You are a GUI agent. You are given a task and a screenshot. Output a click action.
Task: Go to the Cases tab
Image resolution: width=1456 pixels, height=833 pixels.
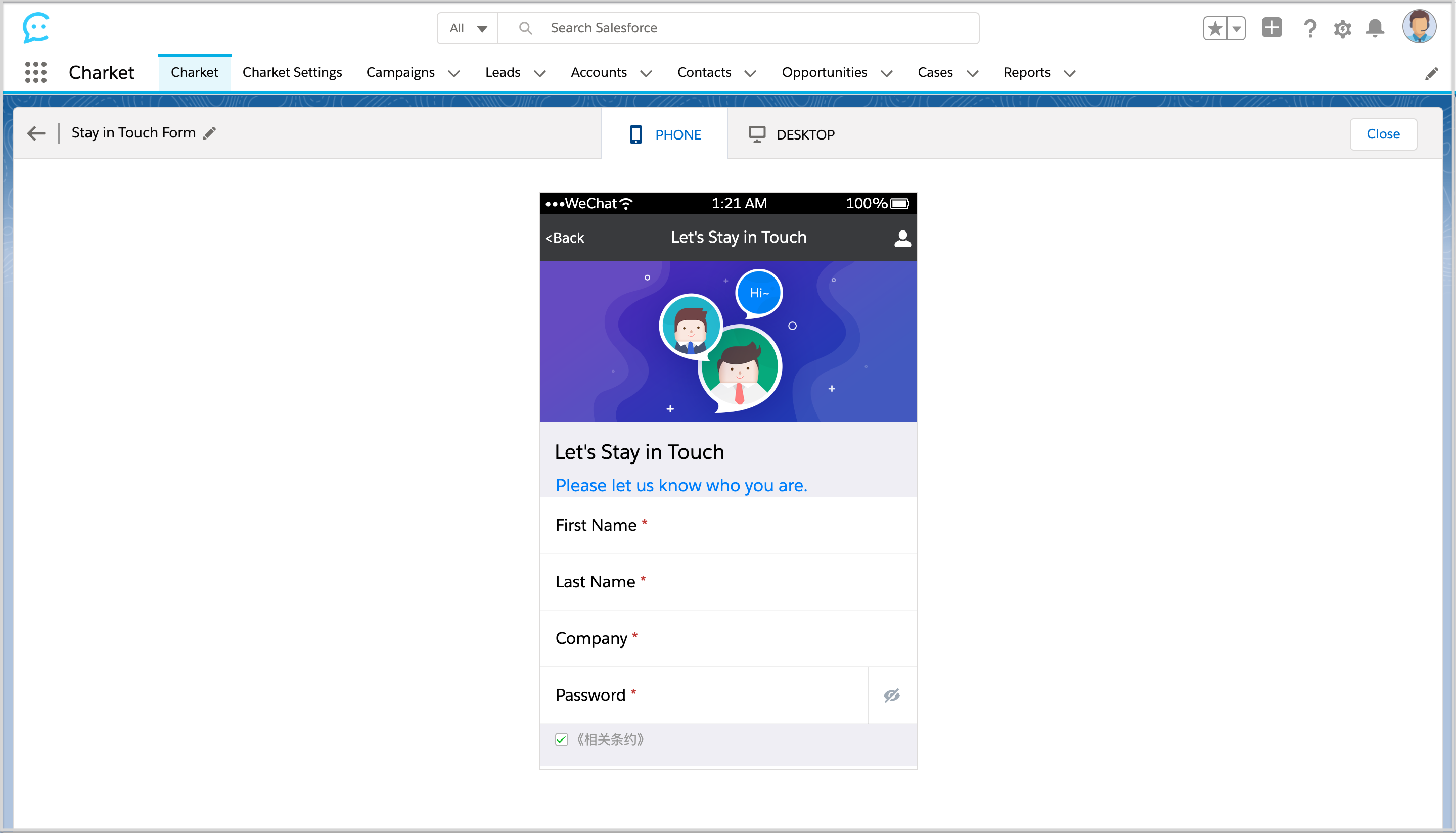[935, 72]
